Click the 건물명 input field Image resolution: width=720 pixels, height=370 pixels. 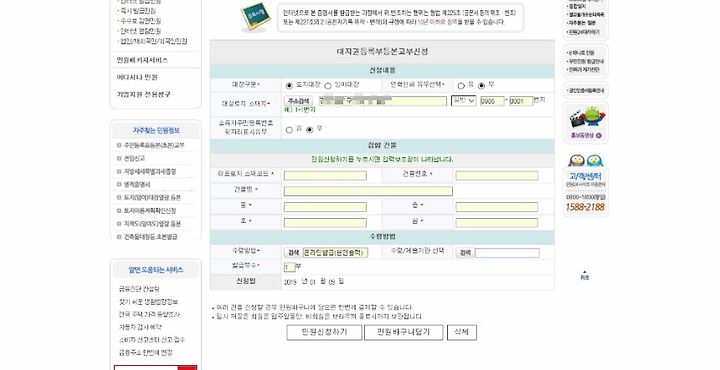point(368,191)
